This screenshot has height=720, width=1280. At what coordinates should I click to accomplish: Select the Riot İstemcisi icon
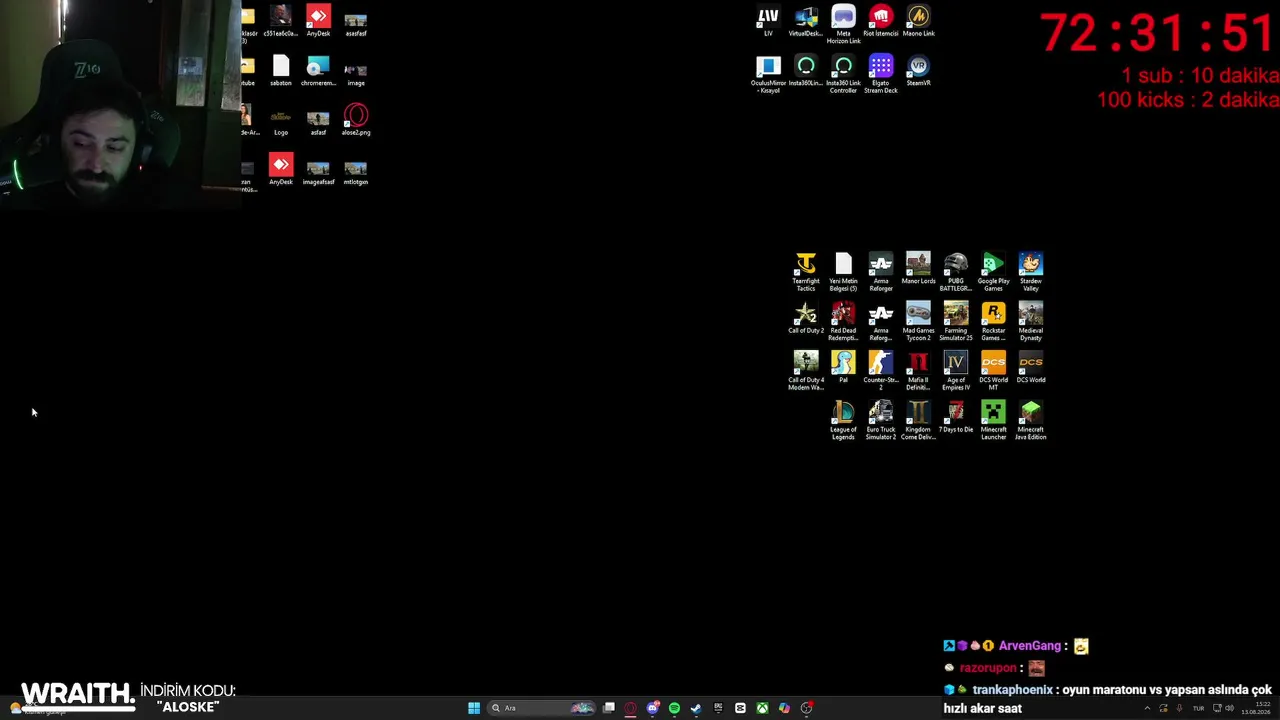click(x=881, y=22)
